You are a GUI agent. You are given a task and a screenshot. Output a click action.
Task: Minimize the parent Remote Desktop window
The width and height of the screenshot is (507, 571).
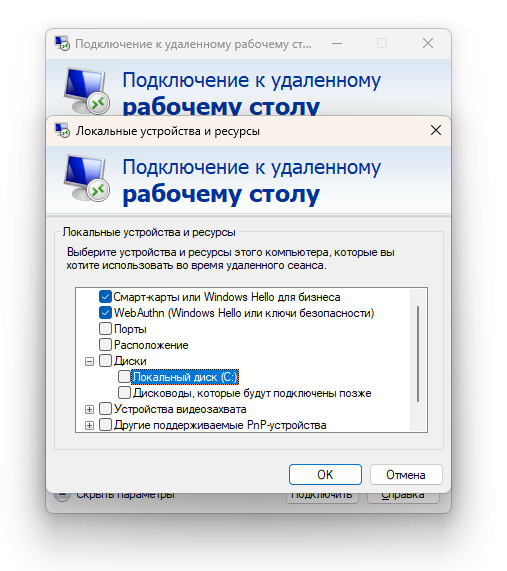[337, 43]
